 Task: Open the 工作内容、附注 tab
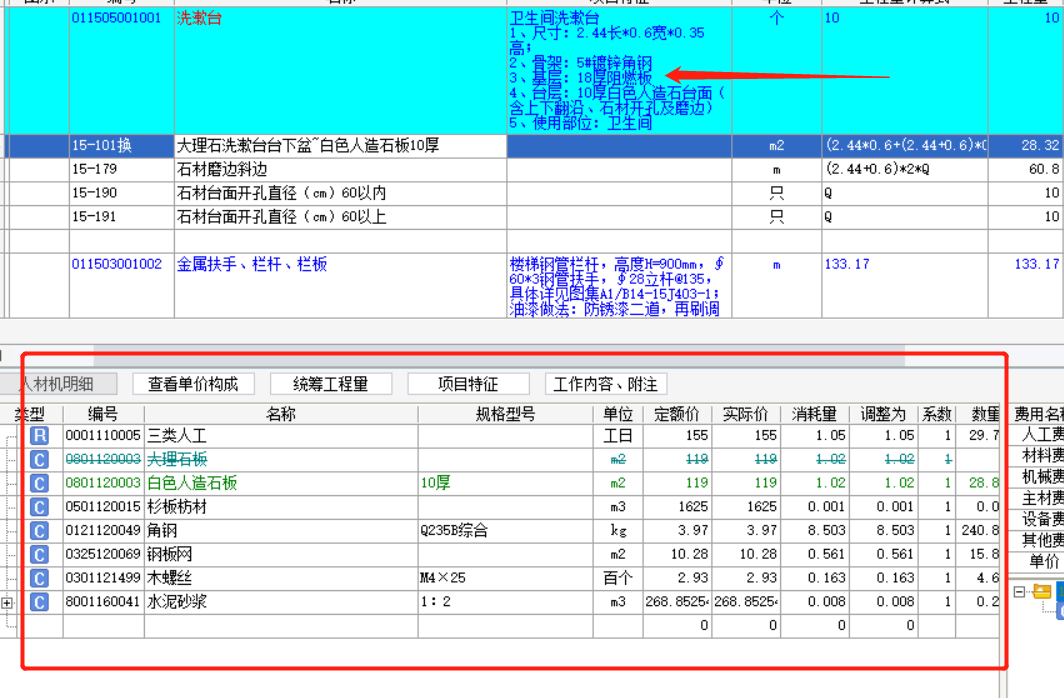click(606, 384)
